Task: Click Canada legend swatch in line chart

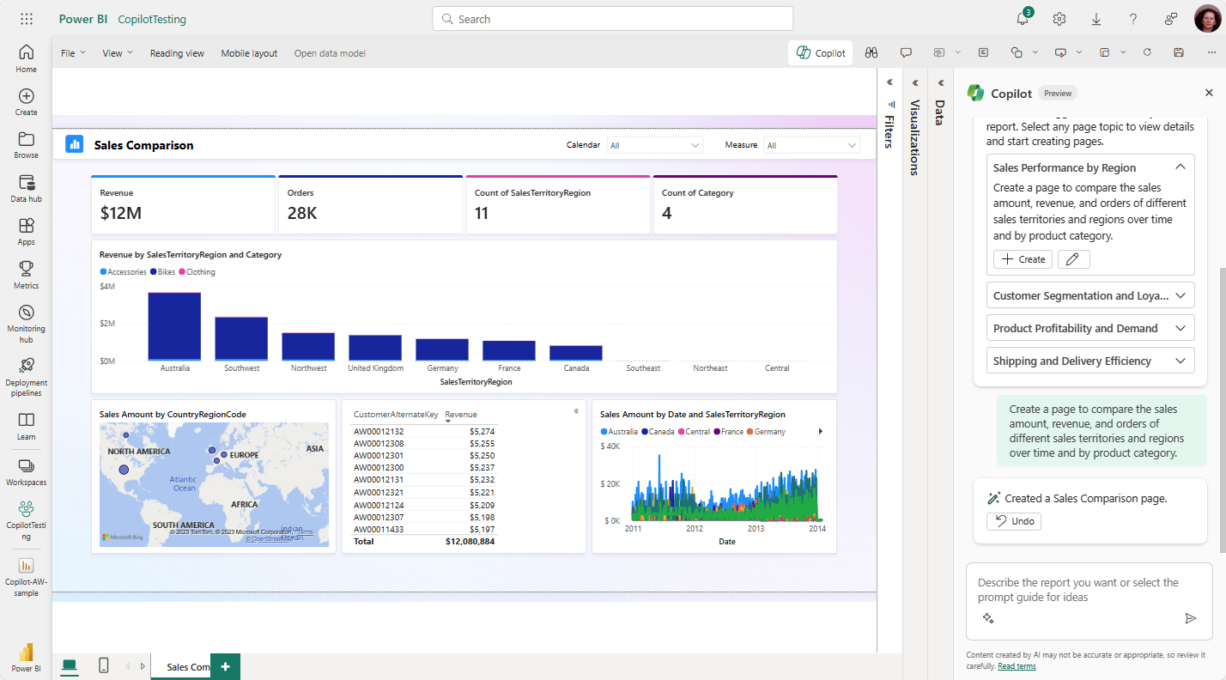Action: pos(645,432)
